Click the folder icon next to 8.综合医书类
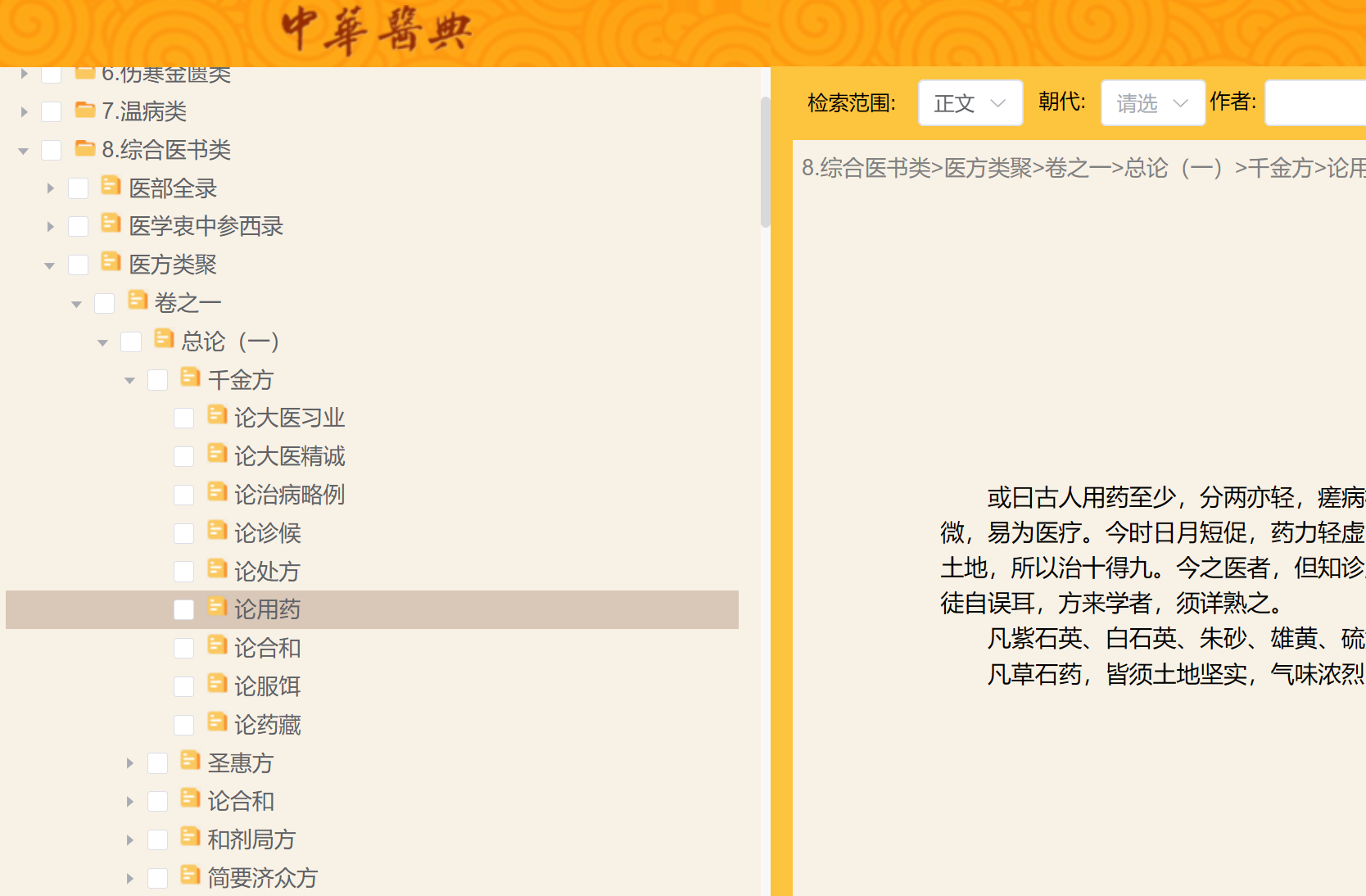The width and height of the screenshot is (1366, 896). 85,148
